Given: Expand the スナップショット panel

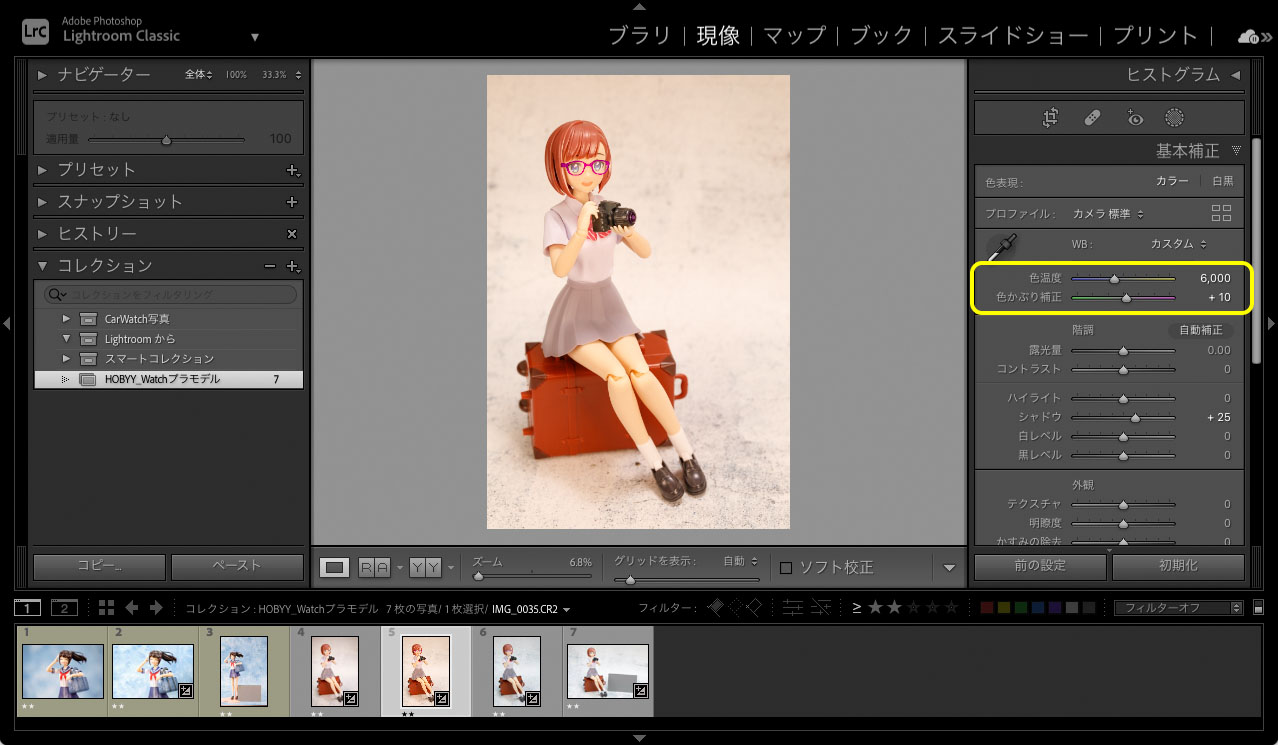Looking at the screenshot, I should (42, 202).
